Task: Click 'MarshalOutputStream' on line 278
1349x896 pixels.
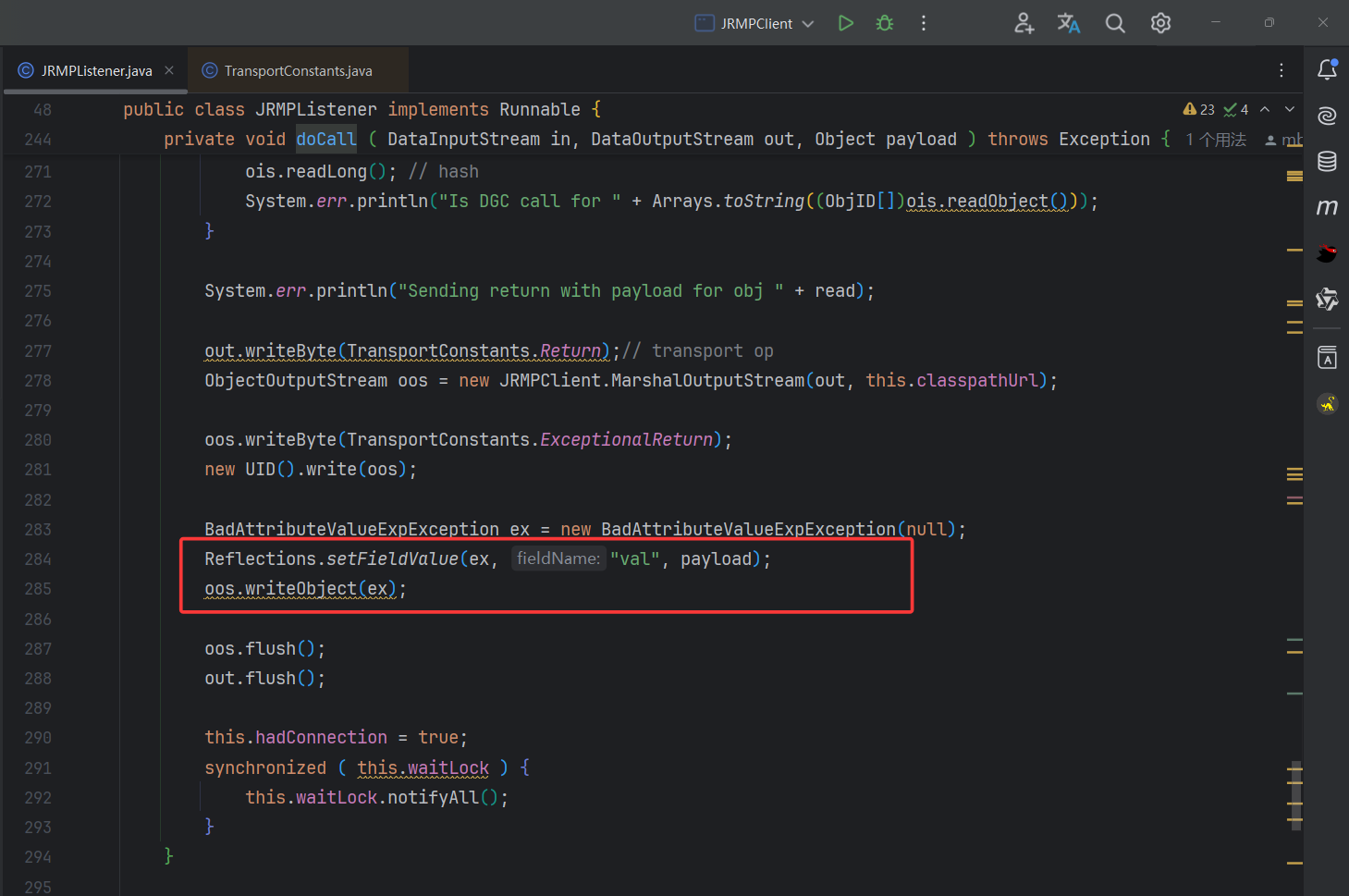Action: pyautogui.click(x=707, y=380)
